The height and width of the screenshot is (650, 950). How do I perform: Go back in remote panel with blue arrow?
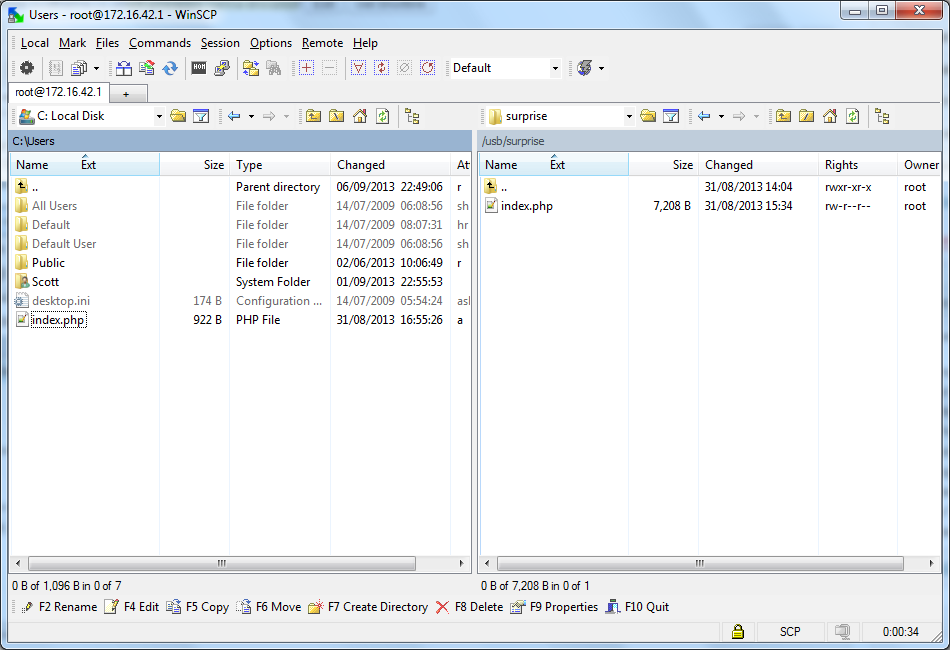704,116
